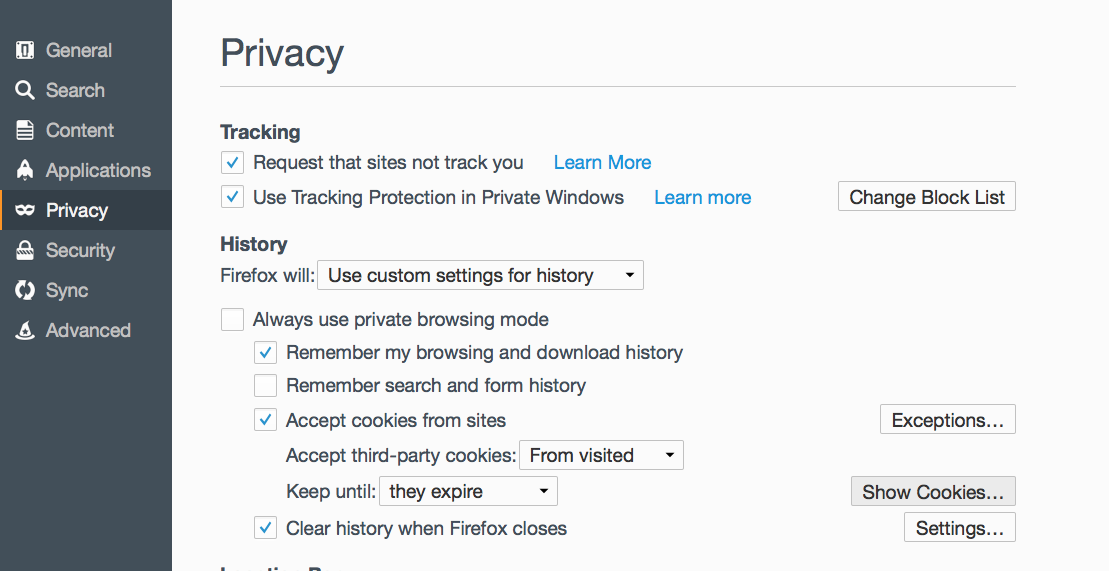
Task: Click the General switch icon in sidebar
Action: (25, 50)
